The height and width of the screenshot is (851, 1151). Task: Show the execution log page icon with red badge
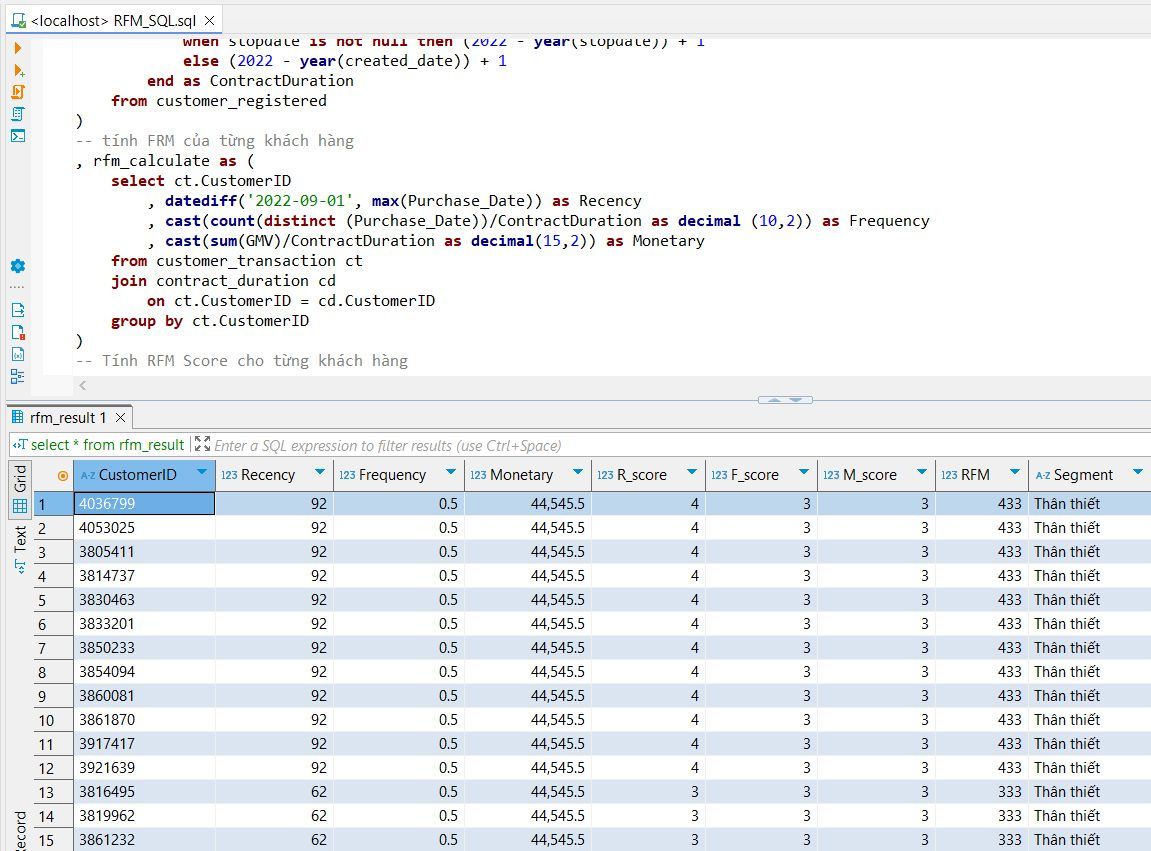[x=18, y=333]
